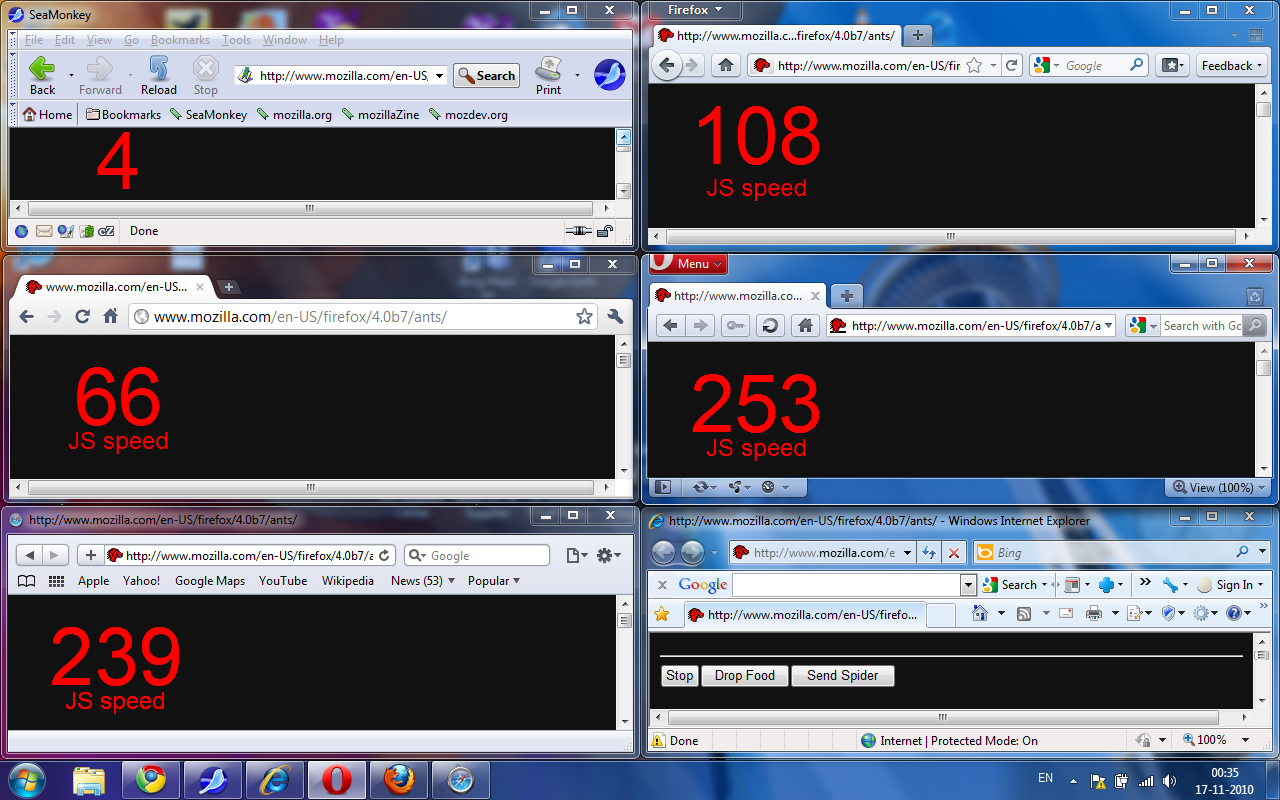Click Opera's home icon
This screenshot has height=800, width=1280.
803,325
